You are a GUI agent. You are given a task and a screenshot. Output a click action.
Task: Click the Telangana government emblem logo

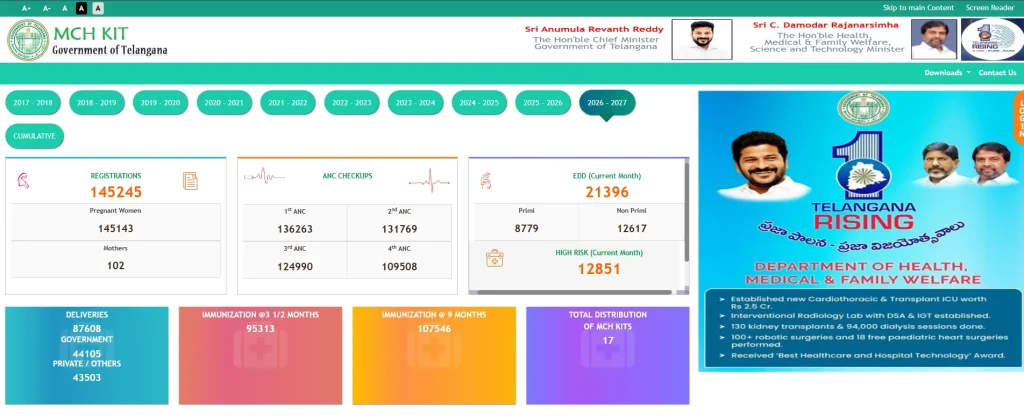pos(28,40)
